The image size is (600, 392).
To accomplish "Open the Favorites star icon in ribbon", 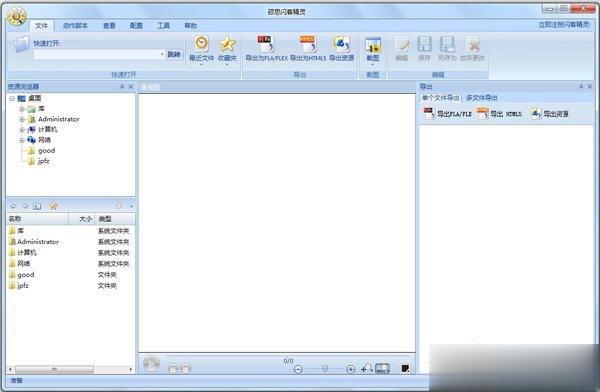I will [227, 44].
